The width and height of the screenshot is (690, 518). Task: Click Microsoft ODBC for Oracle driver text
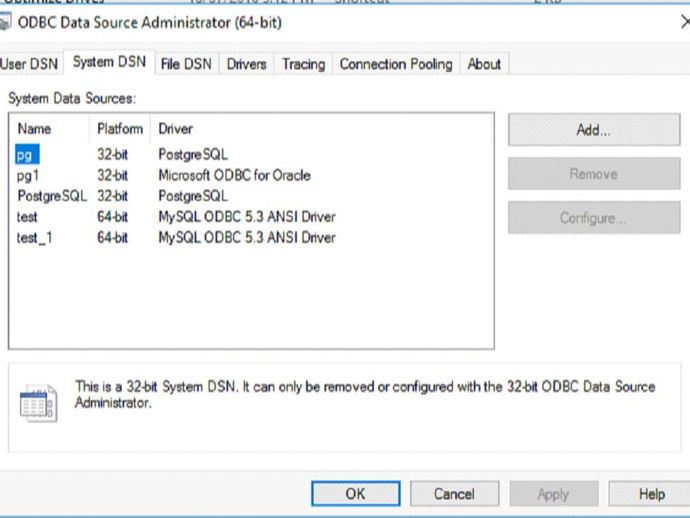(x=234, y=175)
